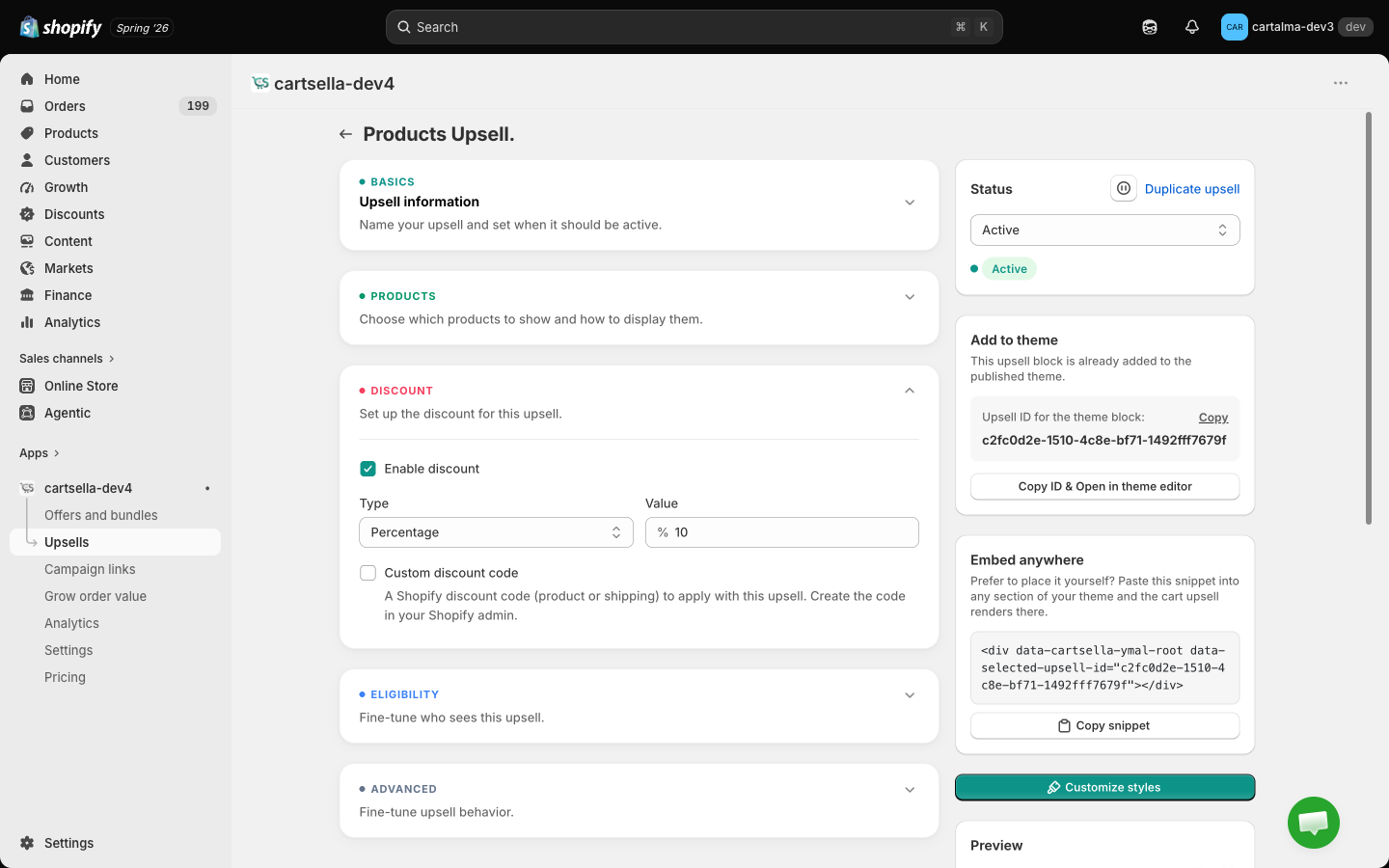Image resolution: width=1389 pixels, height=868 pixels.
Task: Copy the Upsell ID via Copy link
Action: pos(1213,418)
